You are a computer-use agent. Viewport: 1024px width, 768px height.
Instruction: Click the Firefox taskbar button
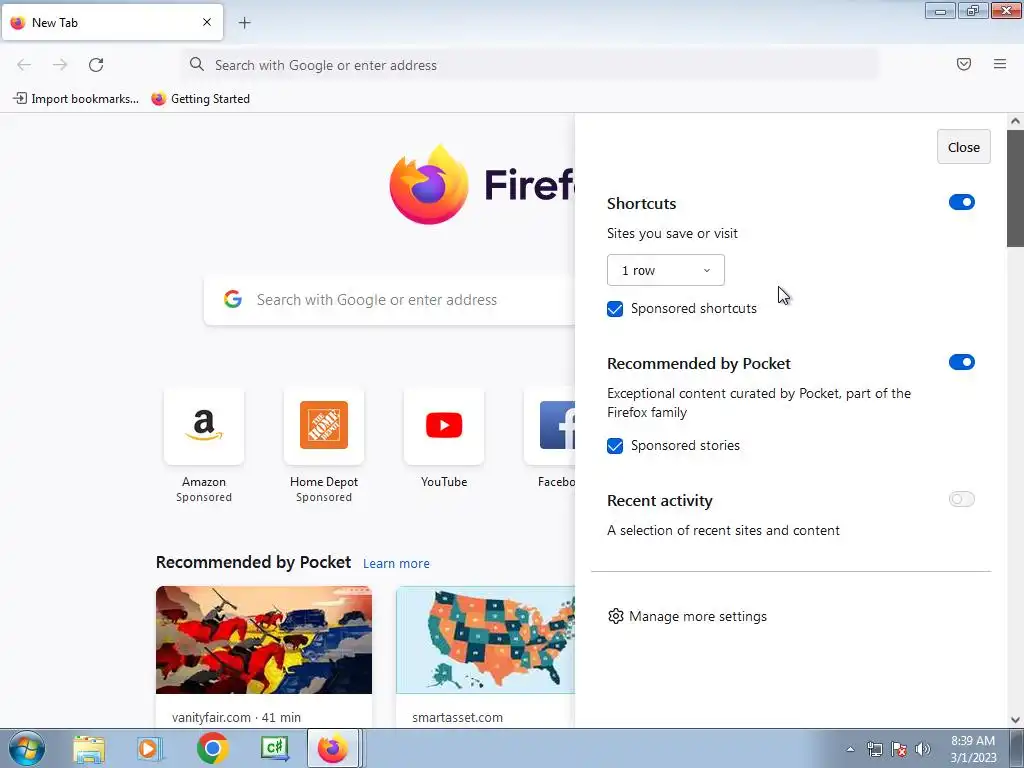tap(333, 748)
